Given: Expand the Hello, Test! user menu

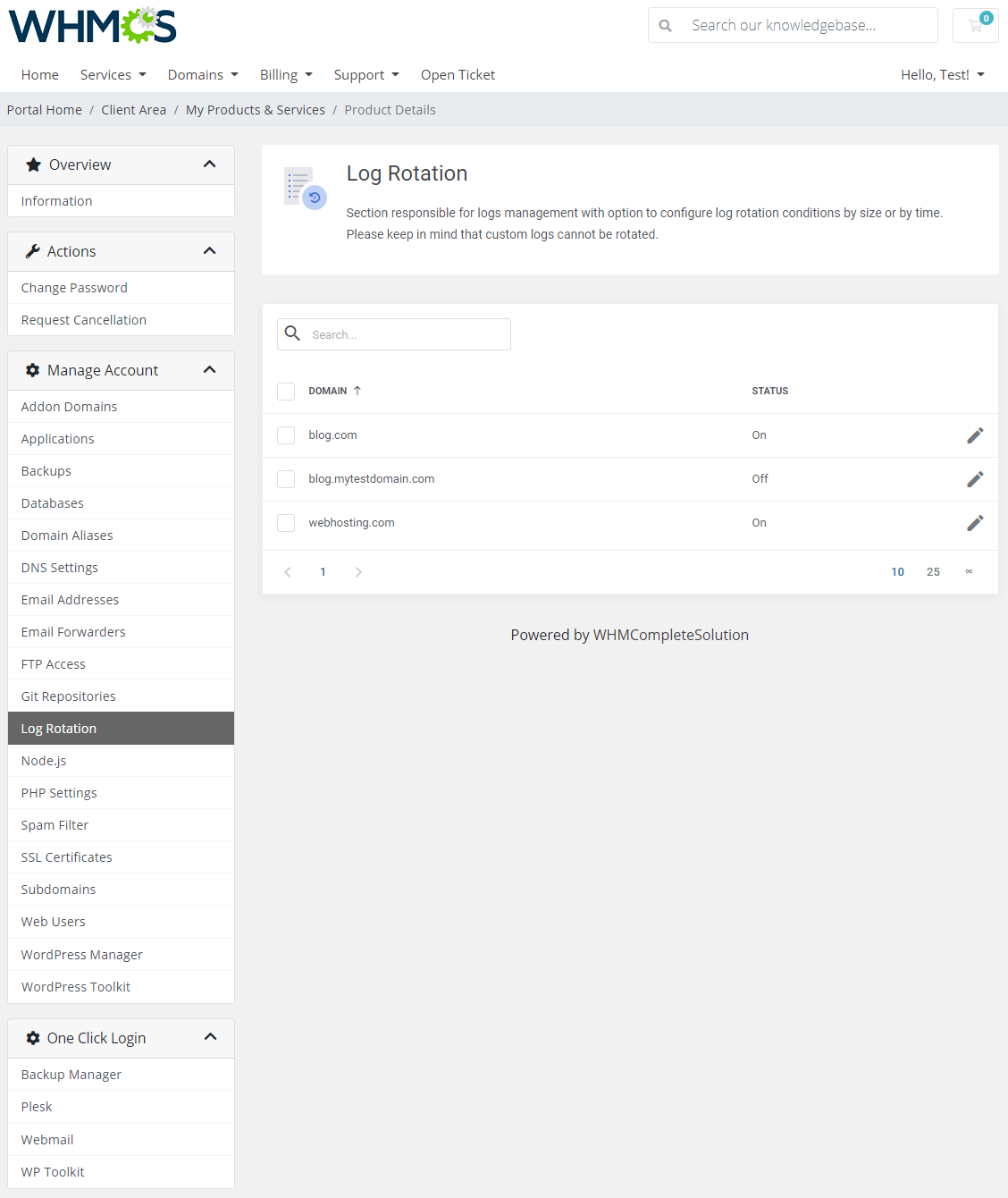Looking at the screenshot, I should click(942, 75).
